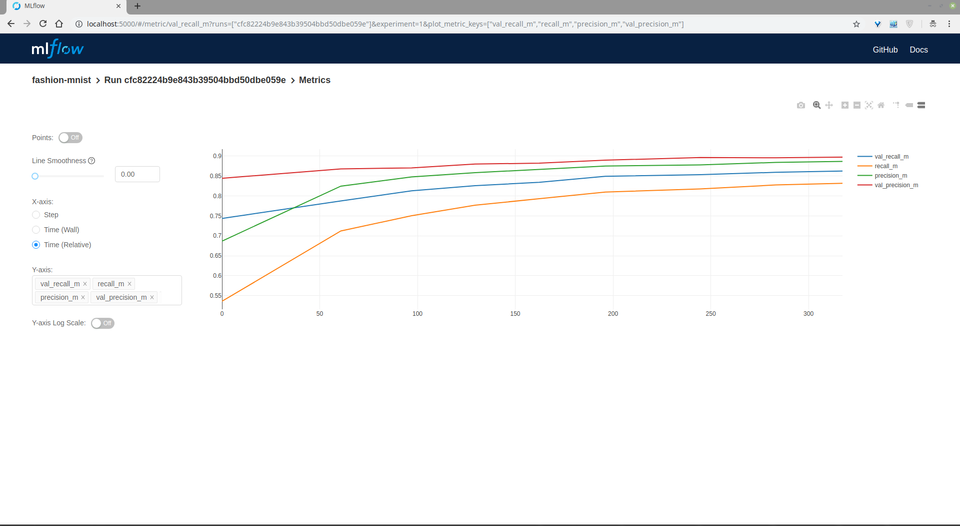The image size is (960, 526).
Task: Click the Line Smoothness value field
Action: pyautogui.click(x=137, y=174)
